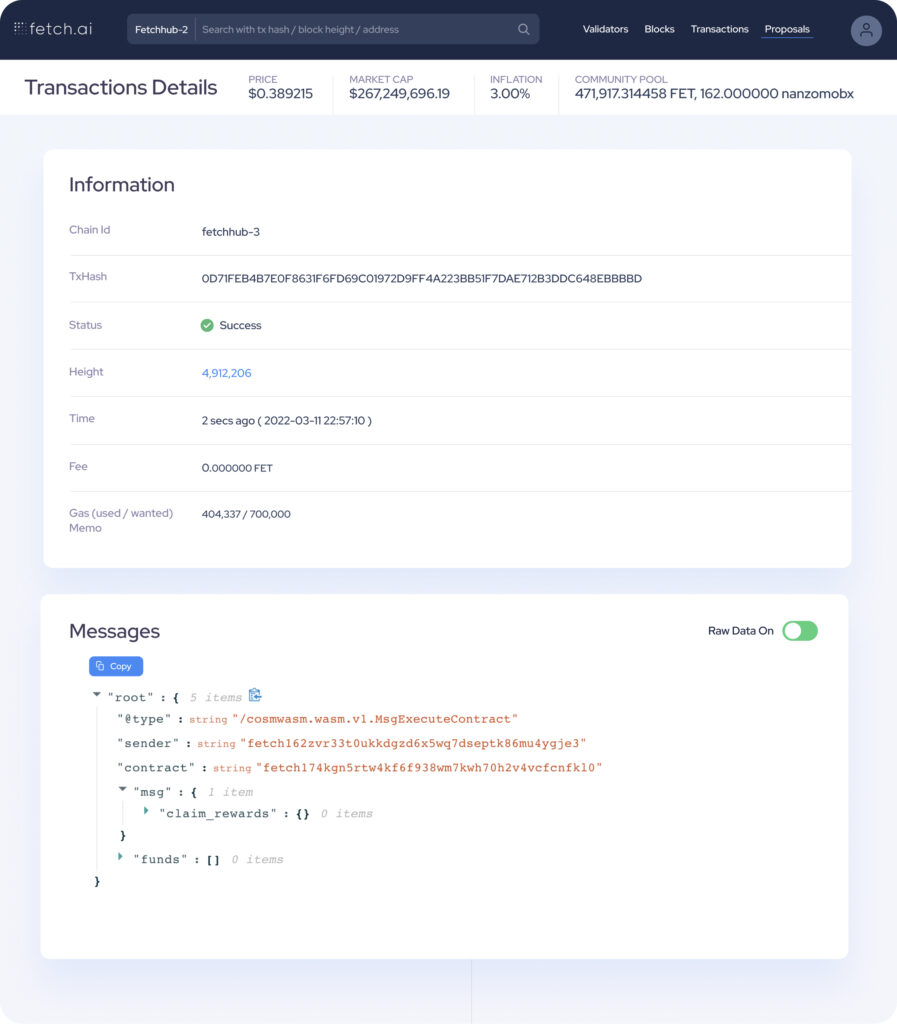Viewport: 897px width, 1024px height.
Task: Click the TxHash value text
Action: click(421, 278)
